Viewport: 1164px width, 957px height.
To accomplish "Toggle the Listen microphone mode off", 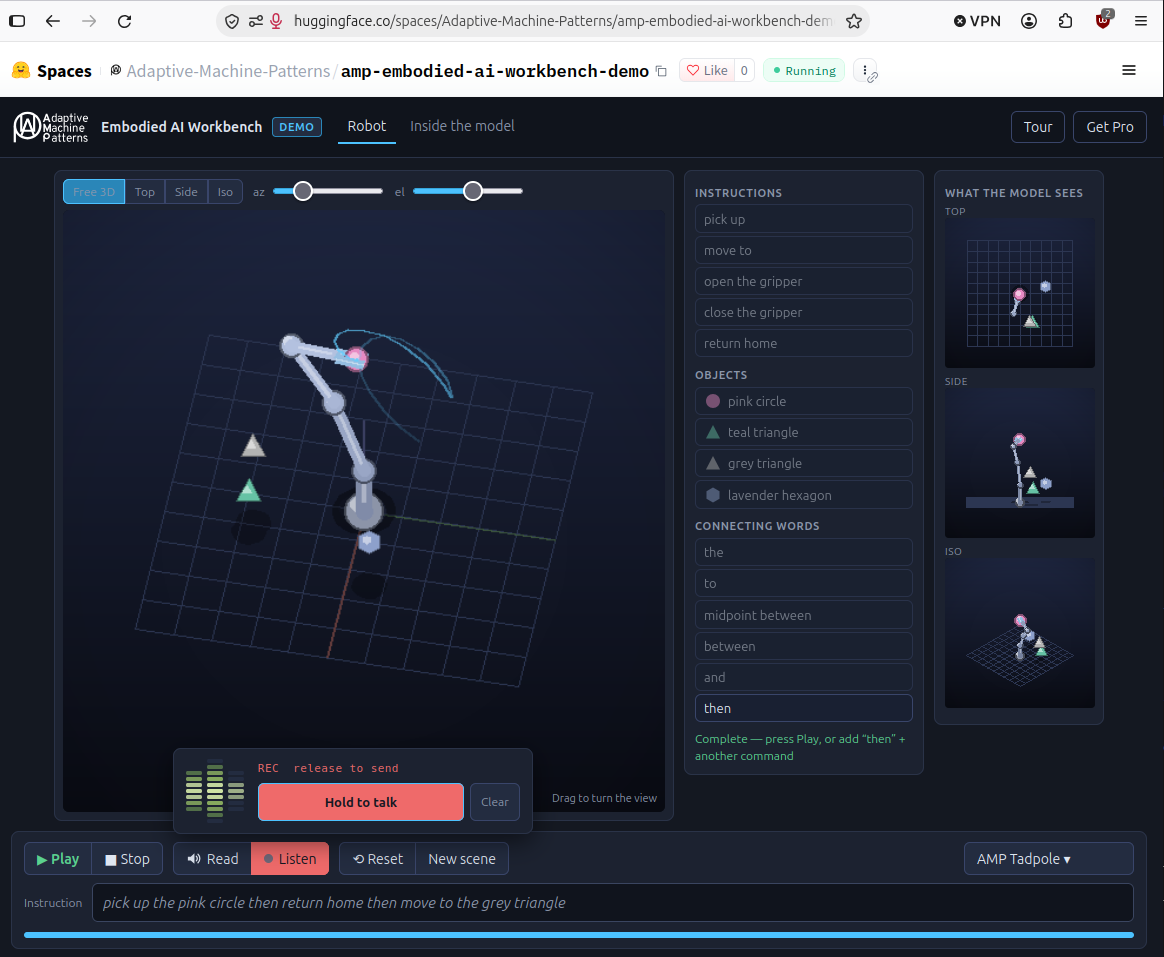I will pos(290,859).
